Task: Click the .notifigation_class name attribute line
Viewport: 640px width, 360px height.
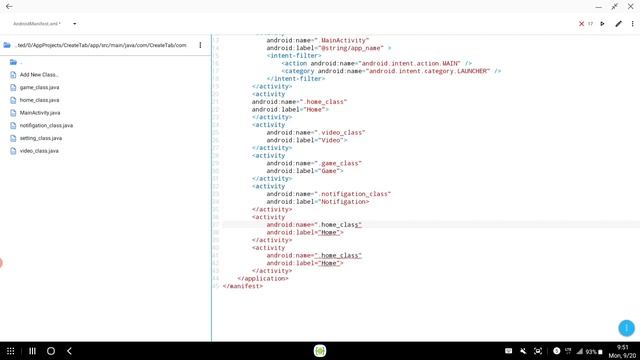Action: (x=329, y=194)
